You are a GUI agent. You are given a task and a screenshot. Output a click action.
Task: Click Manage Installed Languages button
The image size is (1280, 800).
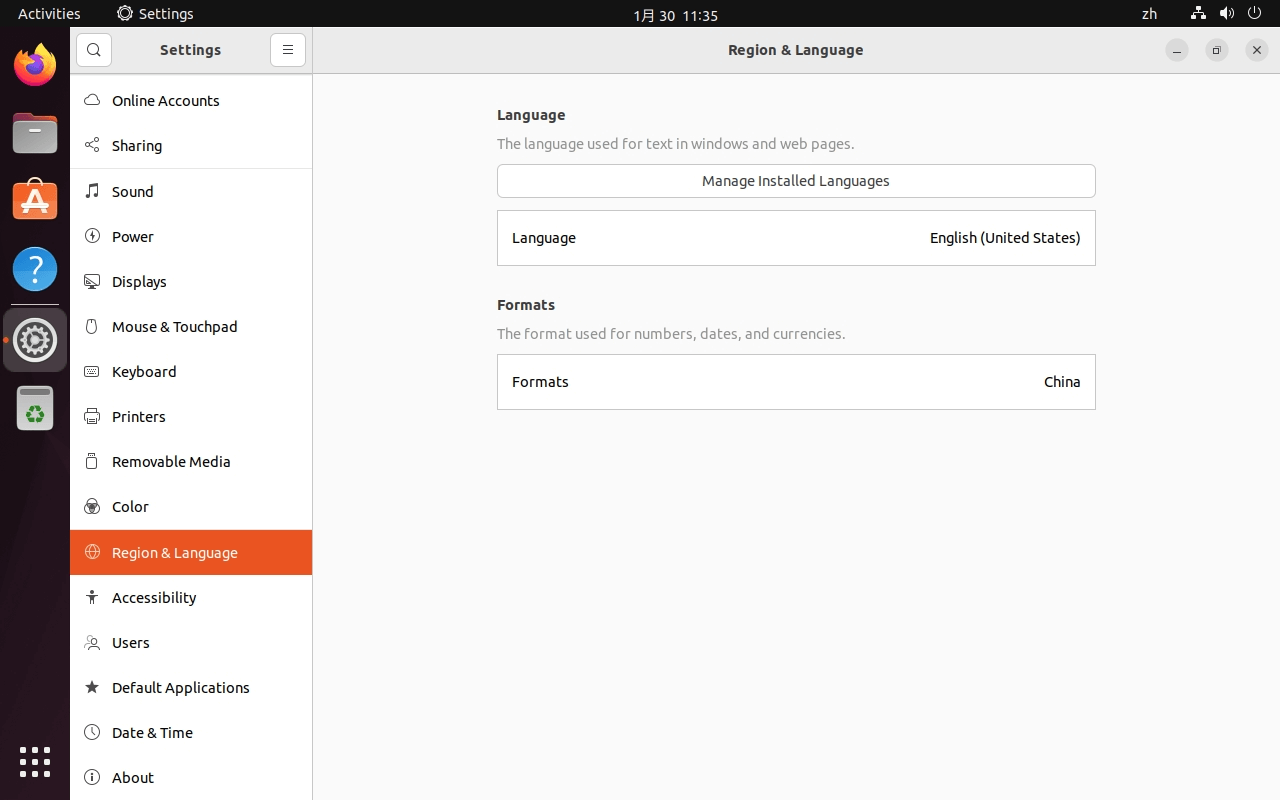coord(796,181)
